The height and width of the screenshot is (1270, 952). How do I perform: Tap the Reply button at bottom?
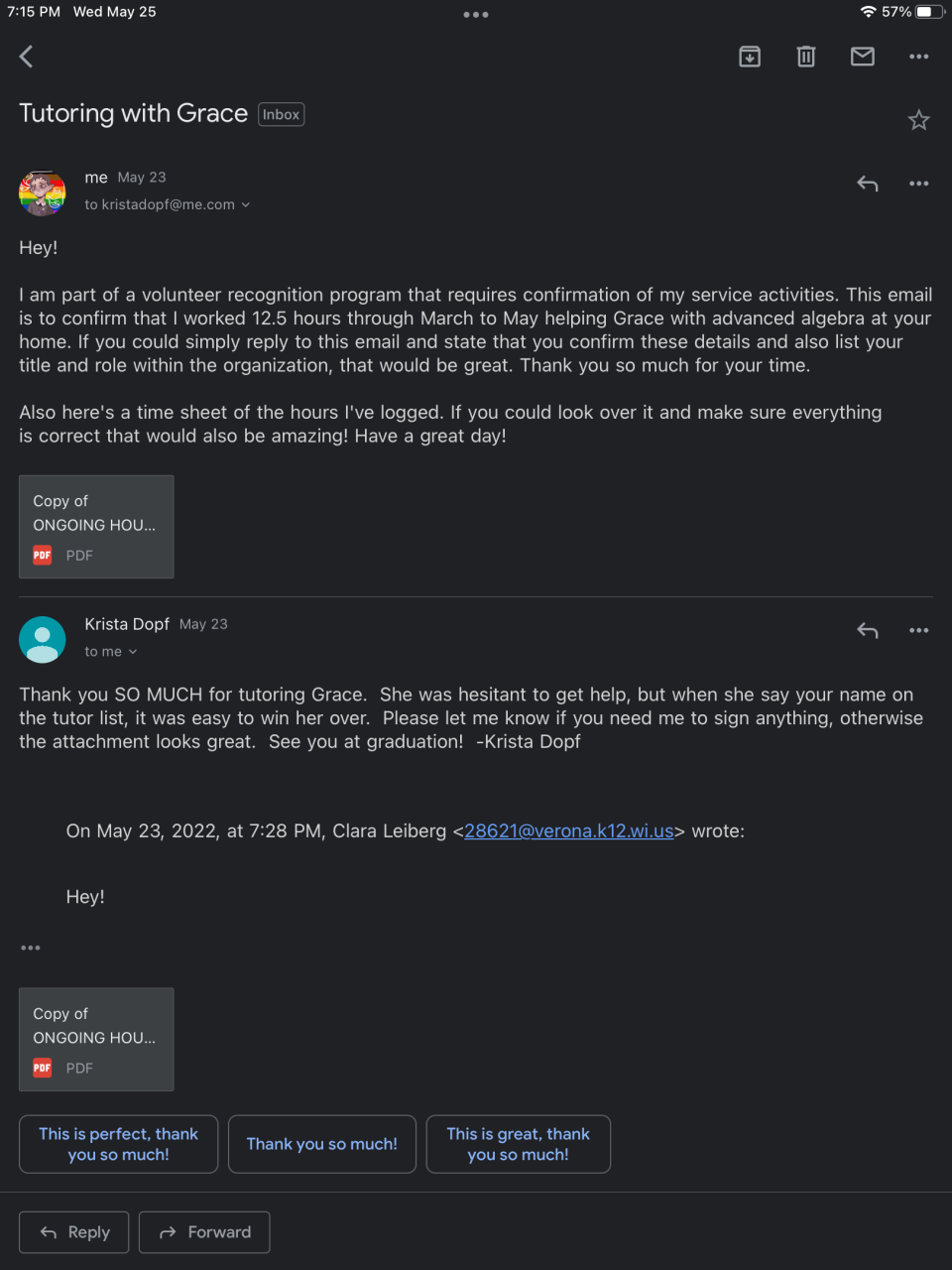click(x=74, y=1232)
